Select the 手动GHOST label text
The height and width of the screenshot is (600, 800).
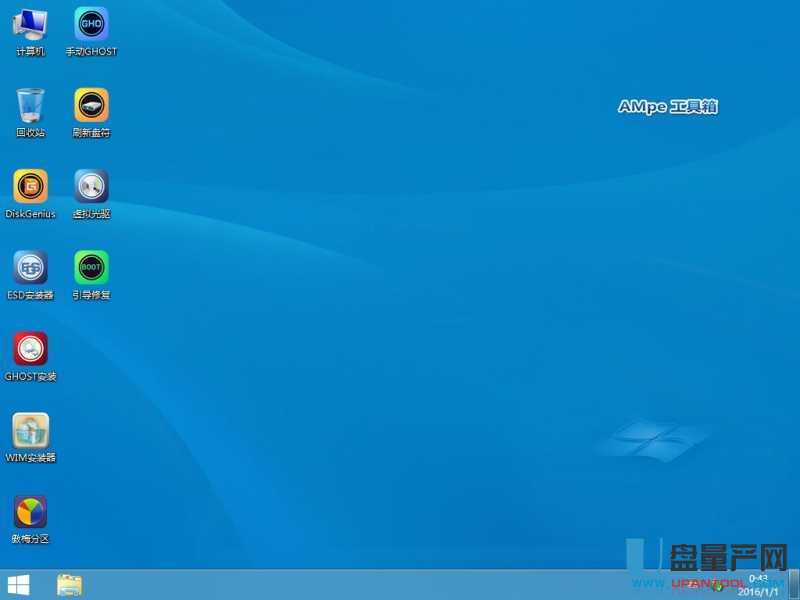(92, 51)
